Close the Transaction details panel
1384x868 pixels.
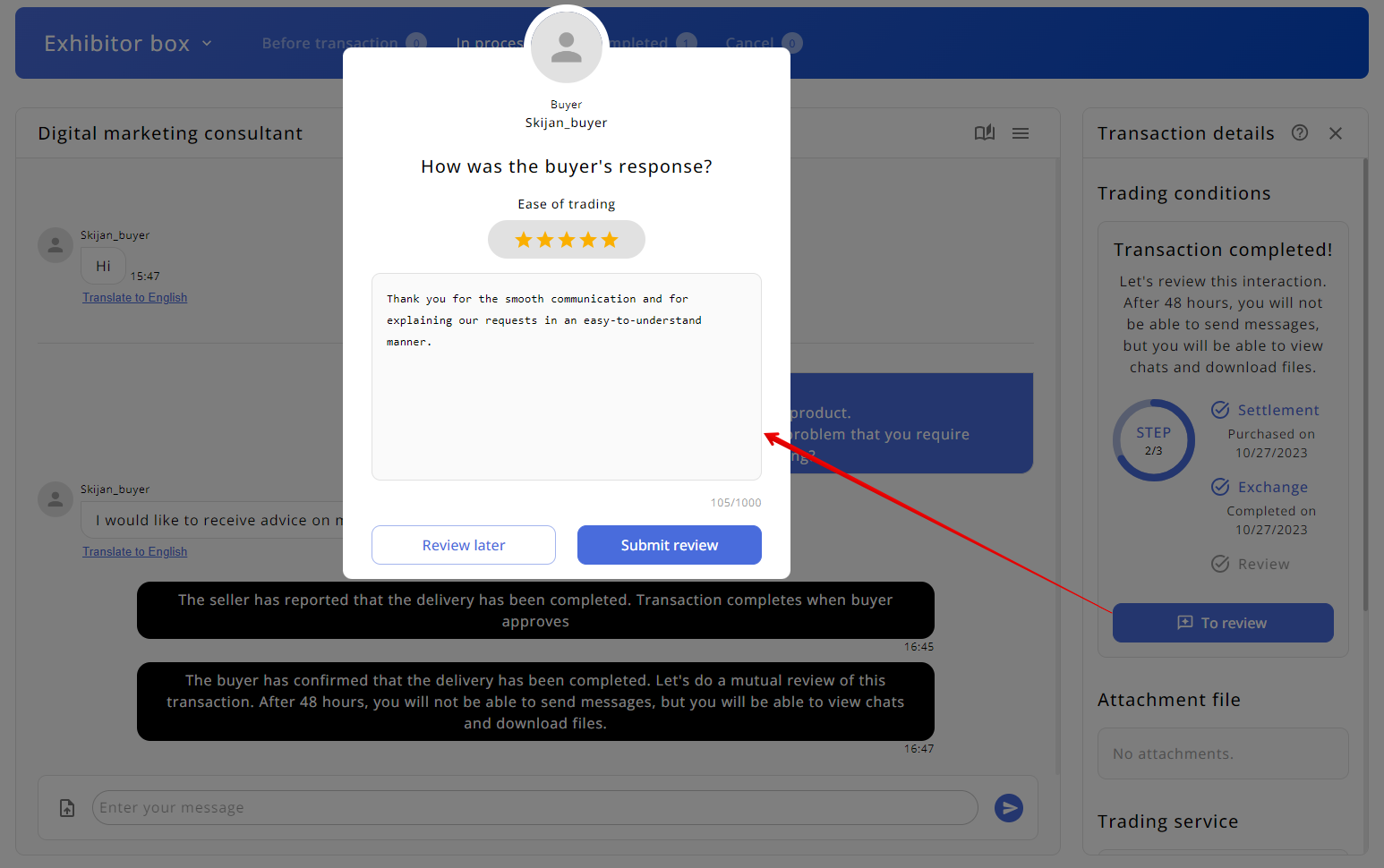(x=1336, y=133)
